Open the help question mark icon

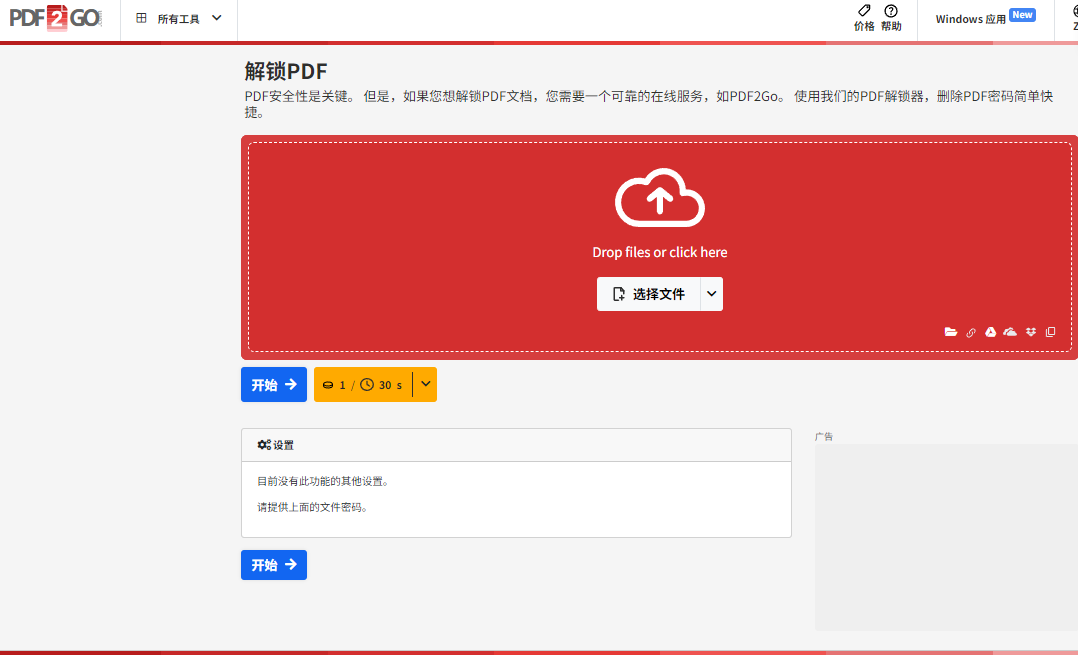tap(891, 11)
